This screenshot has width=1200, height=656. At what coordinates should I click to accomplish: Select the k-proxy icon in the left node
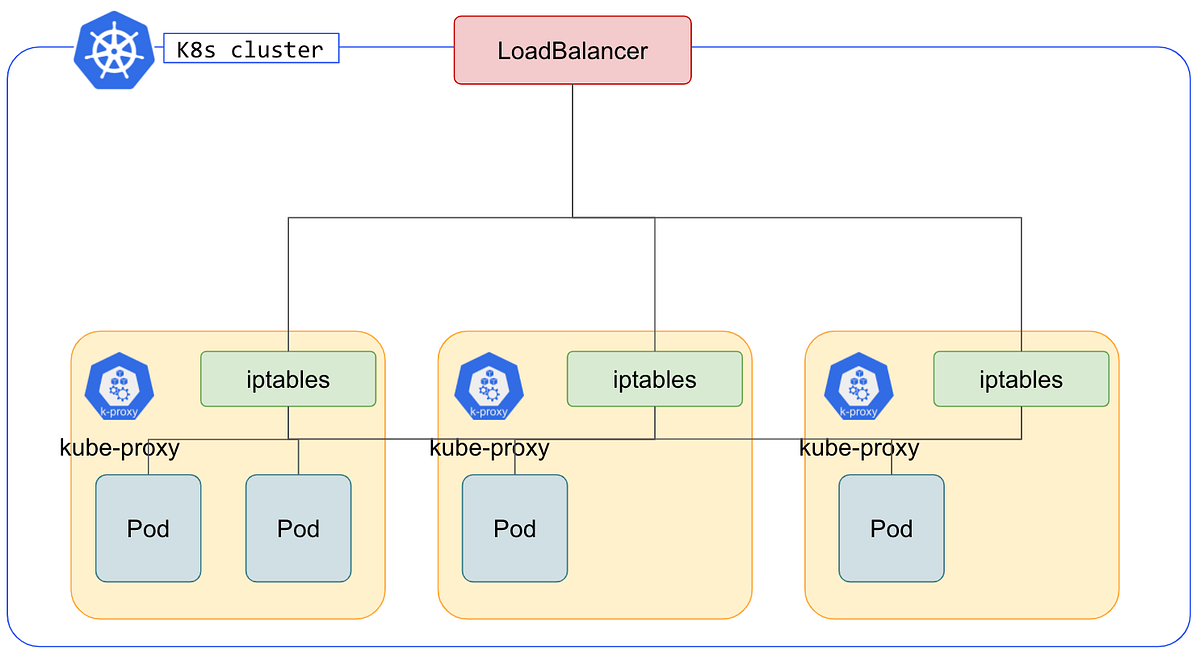pyautogui.click(x=120, y=385)
